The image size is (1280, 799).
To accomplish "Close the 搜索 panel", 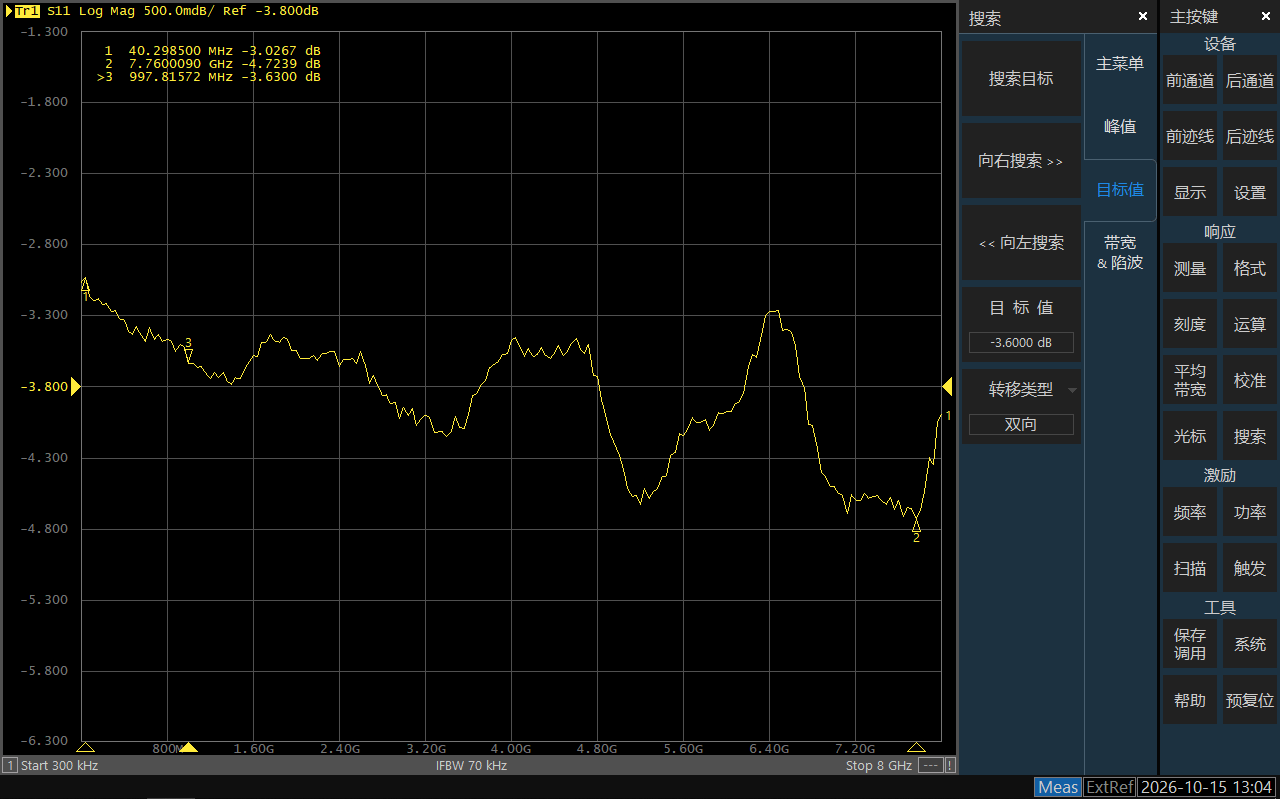I will (x=1143, y=17).
